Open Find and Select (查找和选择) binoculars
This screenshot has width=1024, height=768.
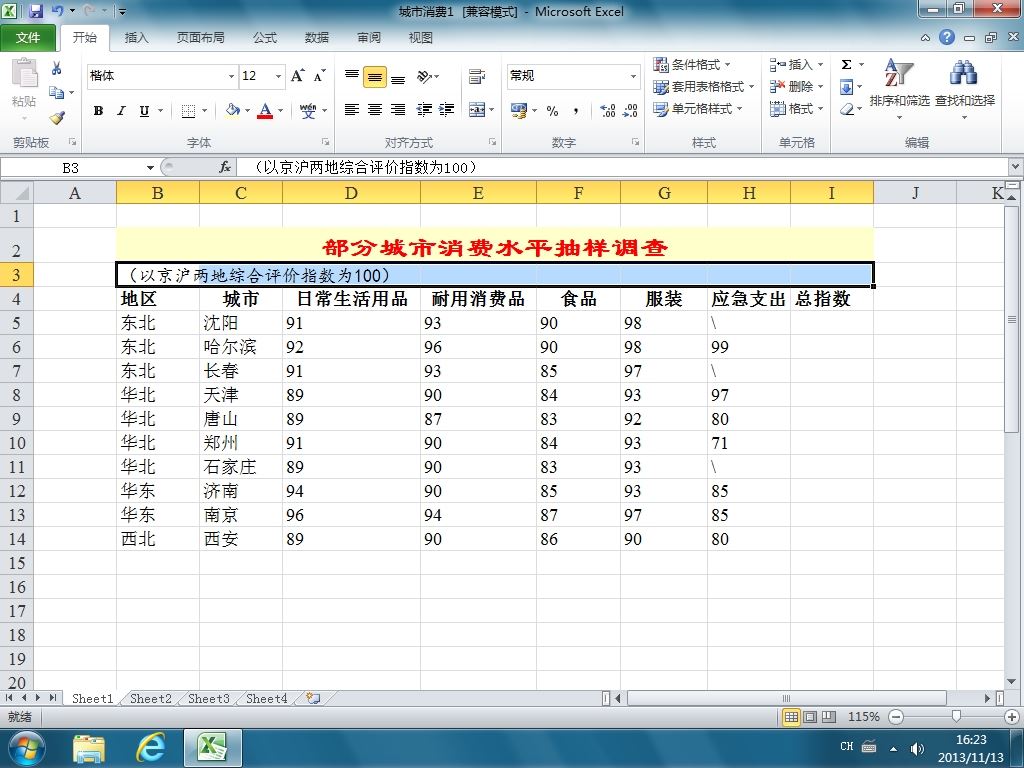click(x=965, y=88)
